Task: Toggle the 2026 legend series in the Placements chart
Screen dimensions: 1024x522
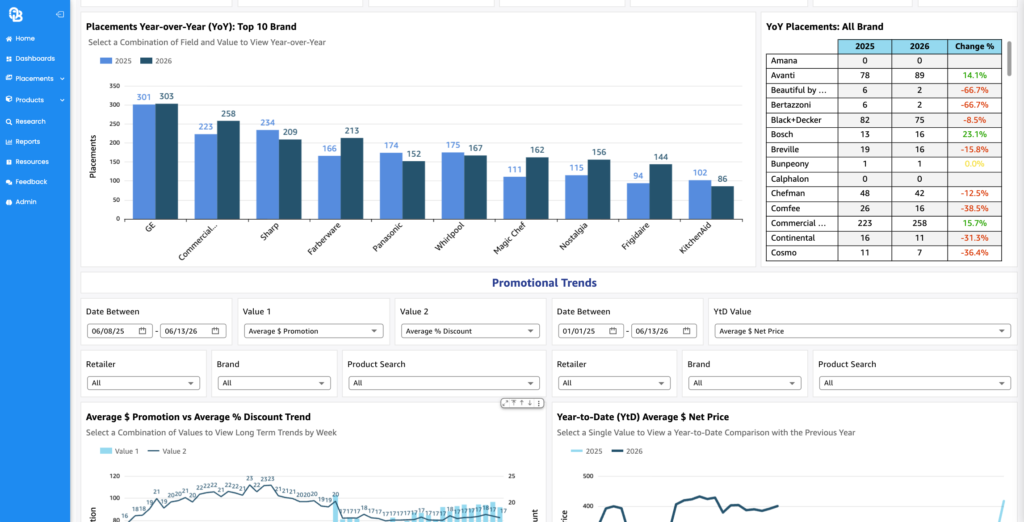Action: (156, 61)
